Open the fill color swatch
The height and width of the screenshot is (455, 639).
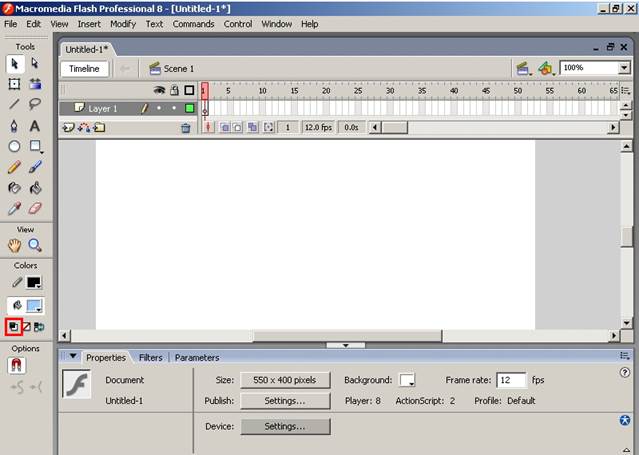coord(34,306)
